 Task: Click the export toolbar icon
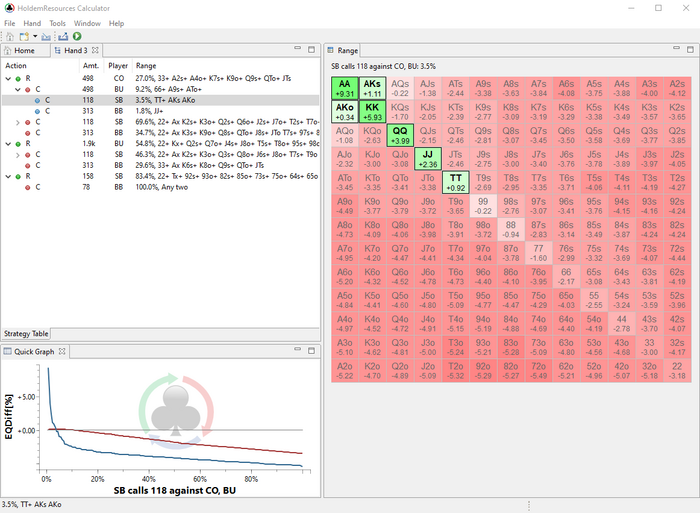(63, 37)
